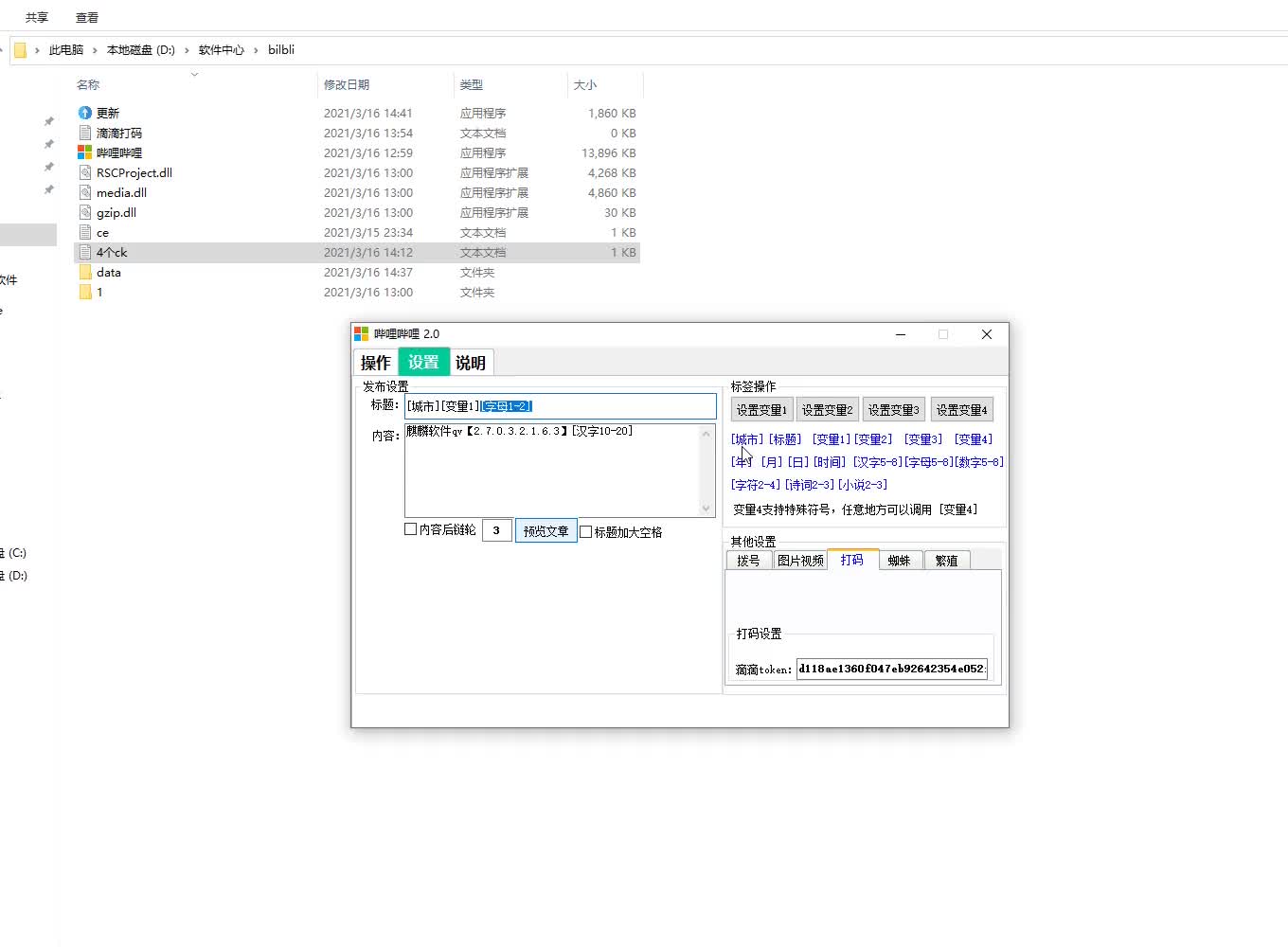Insert the [数字5-8] tag link

[979, 462]
